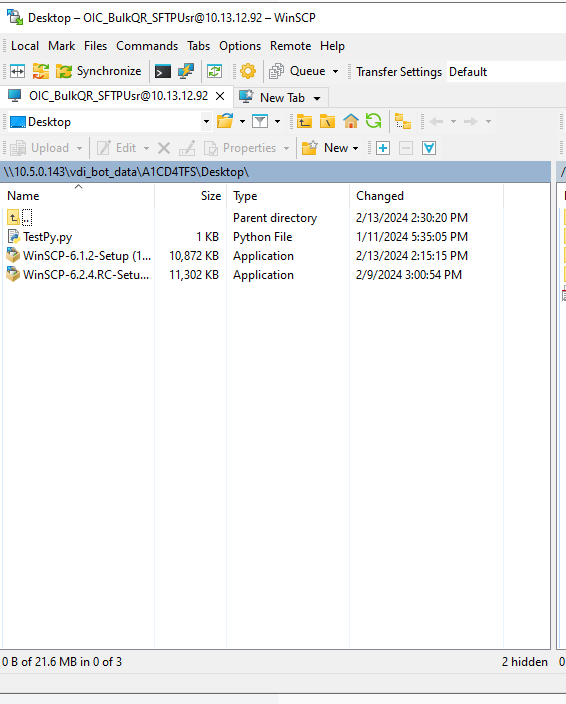Click the WinSCP title bar application icon
Image resolution: width=566 pixels, height=704 pixels.
(x=15, y=17)
